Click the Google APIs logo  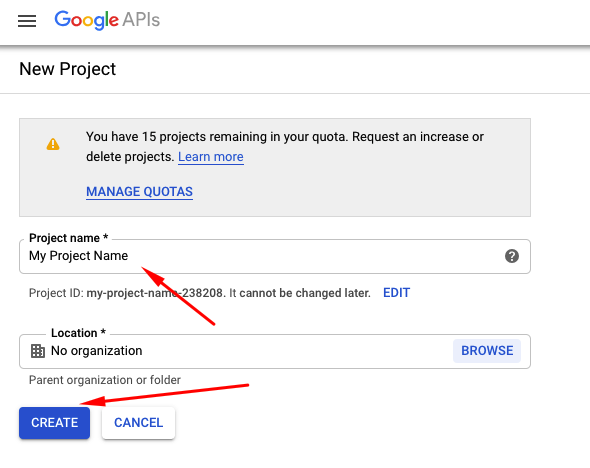coord(107,20)
